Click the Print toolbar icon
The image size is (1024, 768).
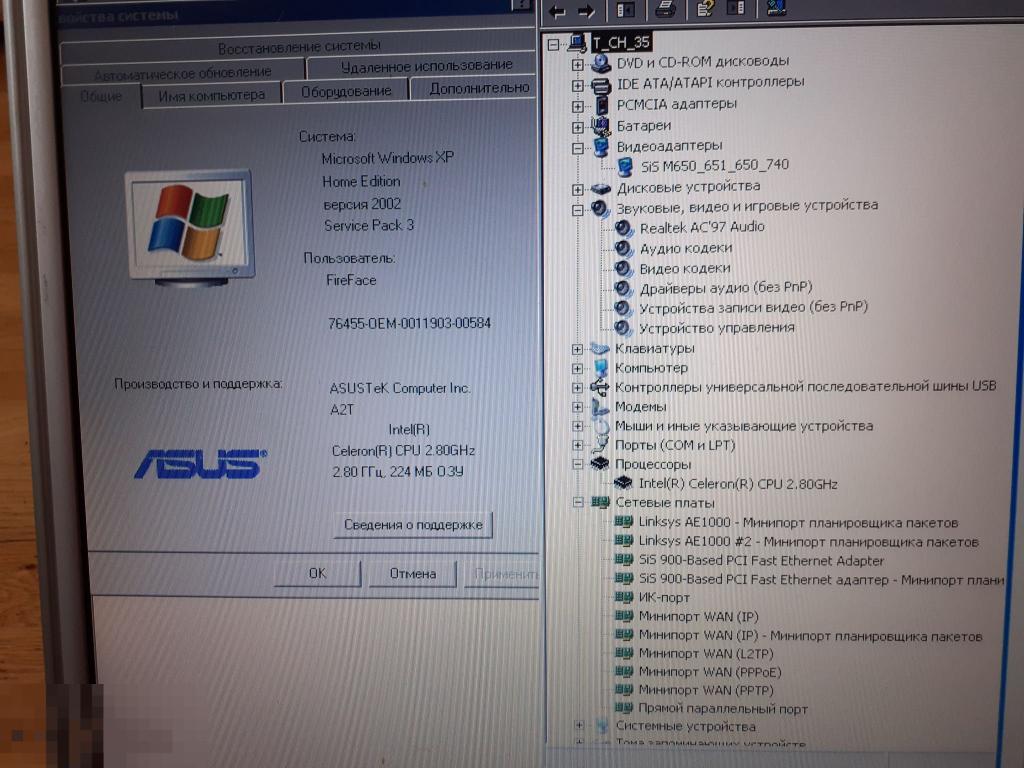click(665, 10)
